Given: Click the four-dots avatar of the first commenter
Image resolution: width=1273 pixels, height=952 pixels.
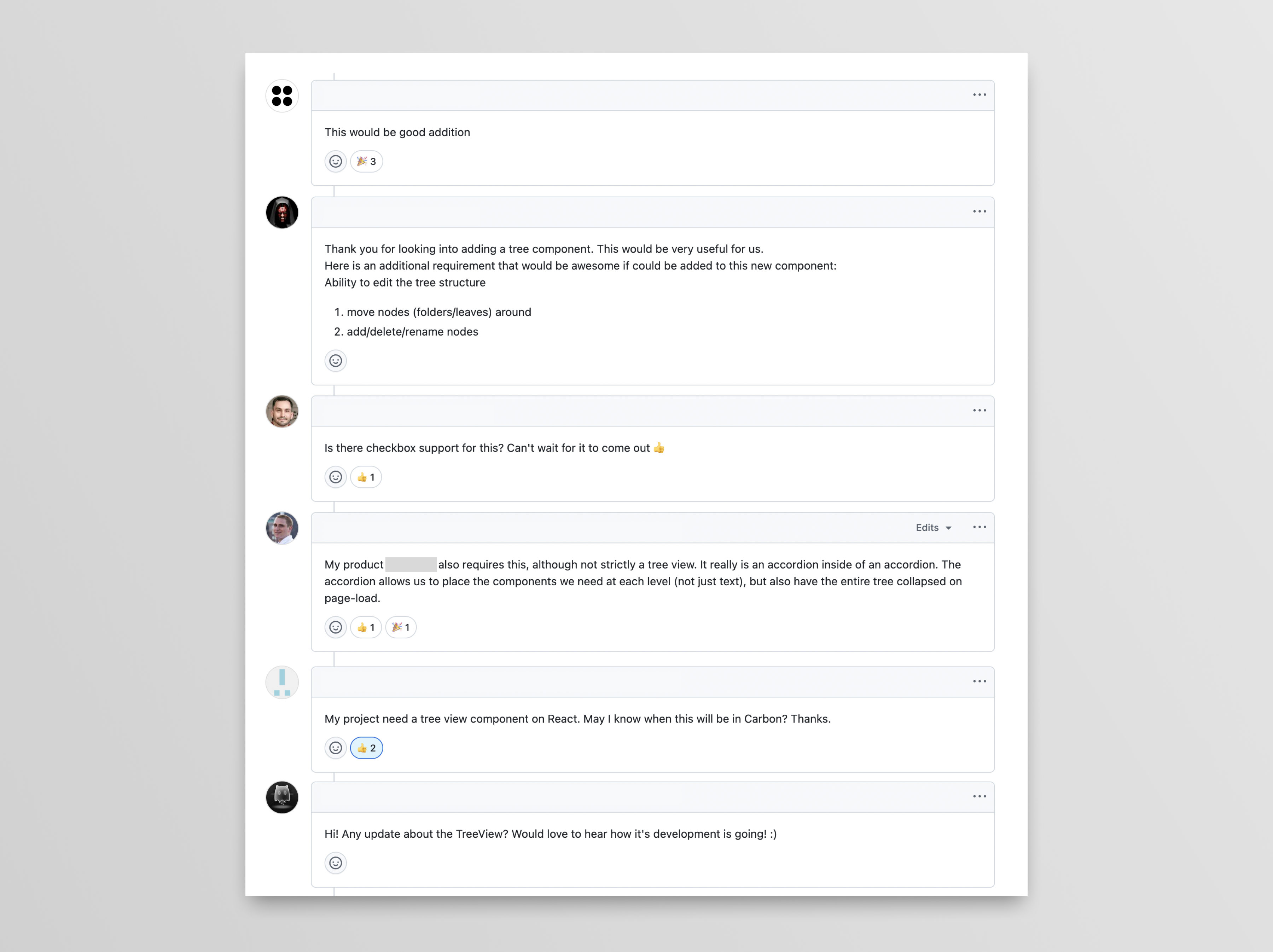Looking at the screenshot, I should (281, 95).
